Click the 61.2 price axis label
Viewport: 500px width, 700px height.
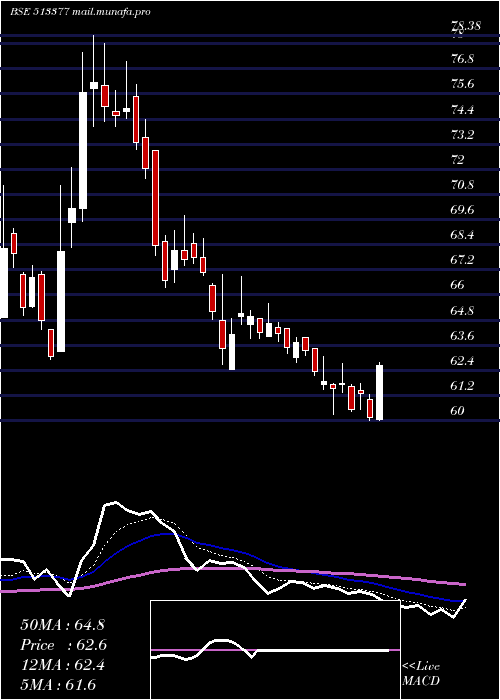462,385
